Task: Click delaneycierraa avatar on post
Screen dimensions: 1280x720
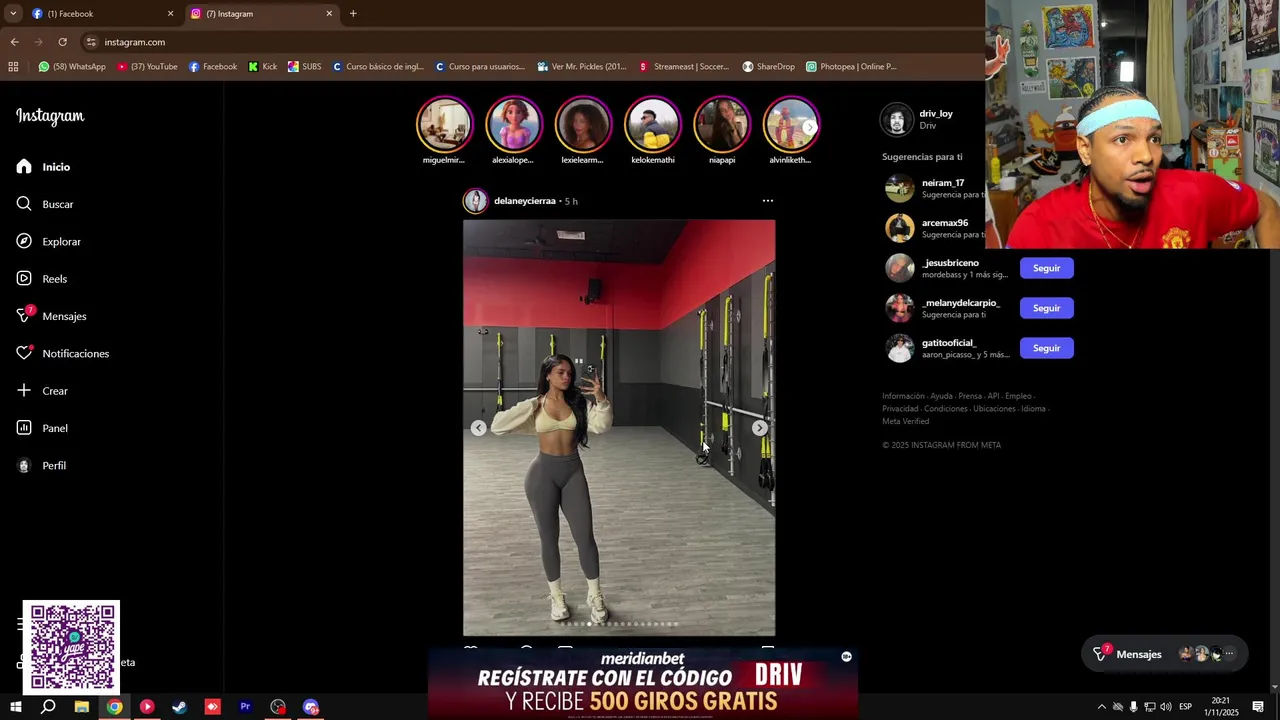Action: (475, 201)
